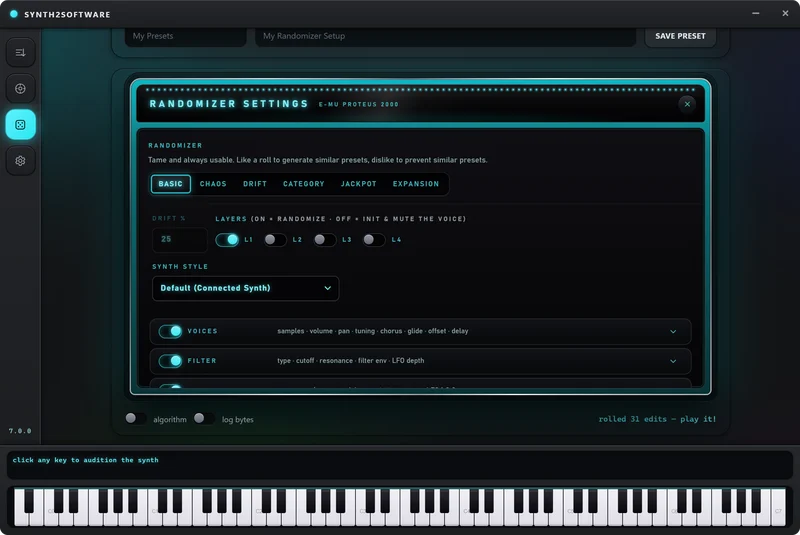Switch to the Drift tab
Viewport: 800px width, 535px height.
pos(255,184)
